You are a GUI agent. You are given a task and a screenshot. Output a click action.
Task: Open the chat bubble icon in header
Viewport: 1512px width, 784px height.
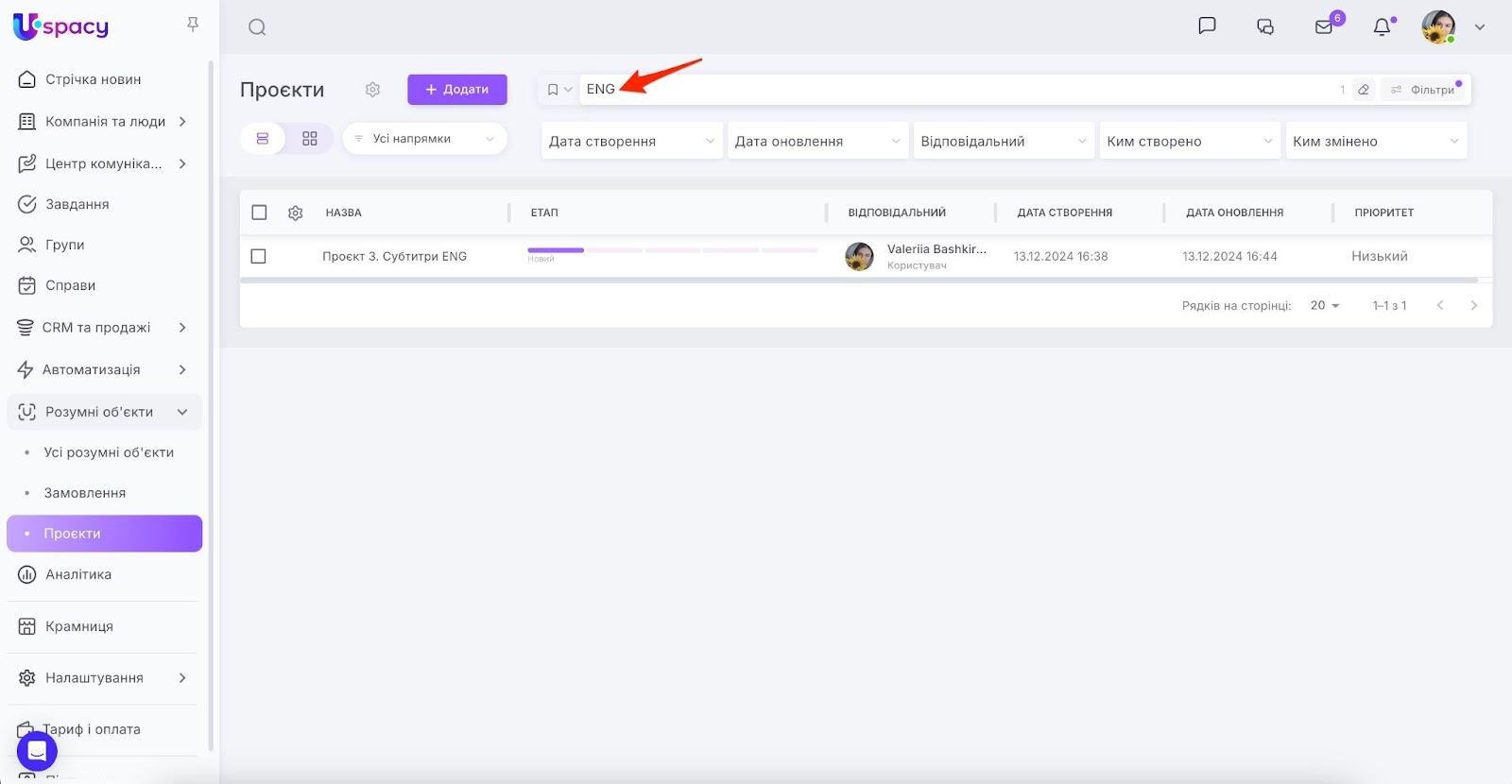click(x=1207, y=26)
